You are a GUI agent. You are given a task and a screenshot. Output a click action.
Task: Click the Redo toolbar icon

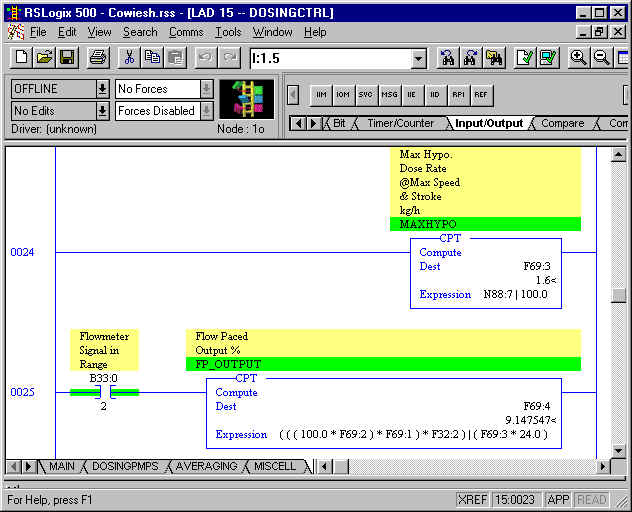click(x=229, y=58)
